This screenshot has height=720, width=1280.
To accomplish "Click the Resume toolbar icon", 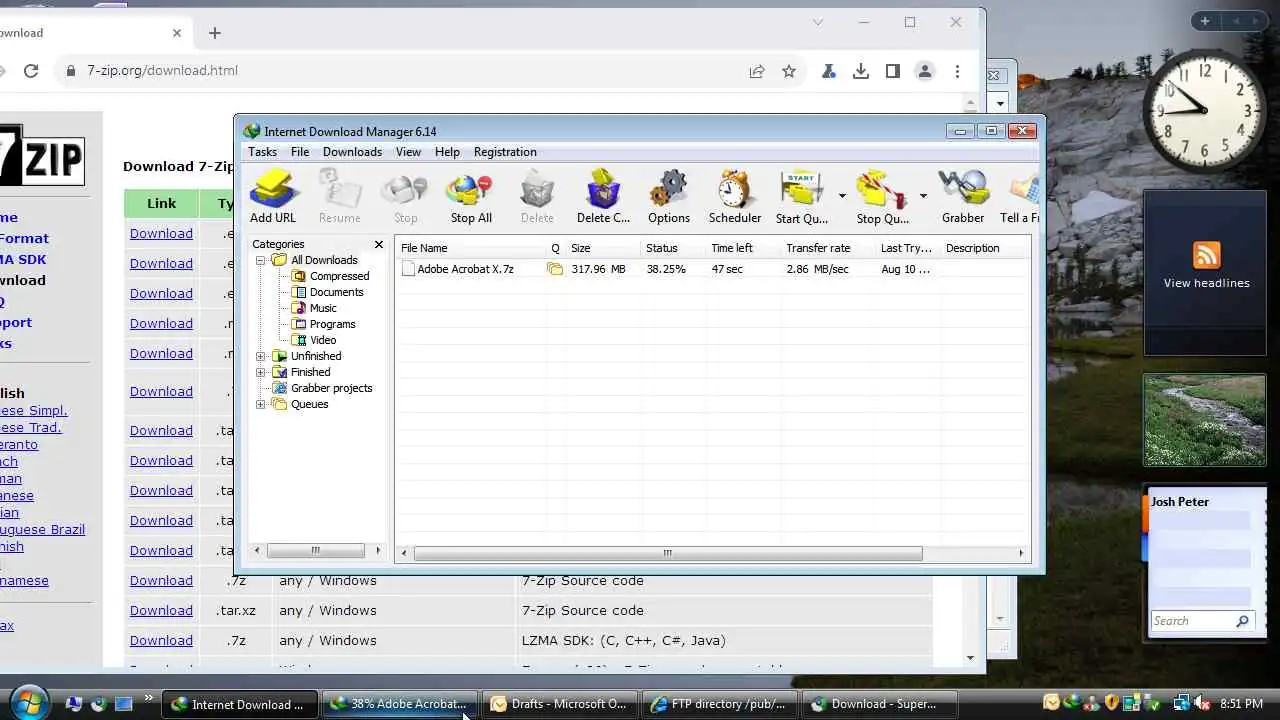I will click(339, 197).
